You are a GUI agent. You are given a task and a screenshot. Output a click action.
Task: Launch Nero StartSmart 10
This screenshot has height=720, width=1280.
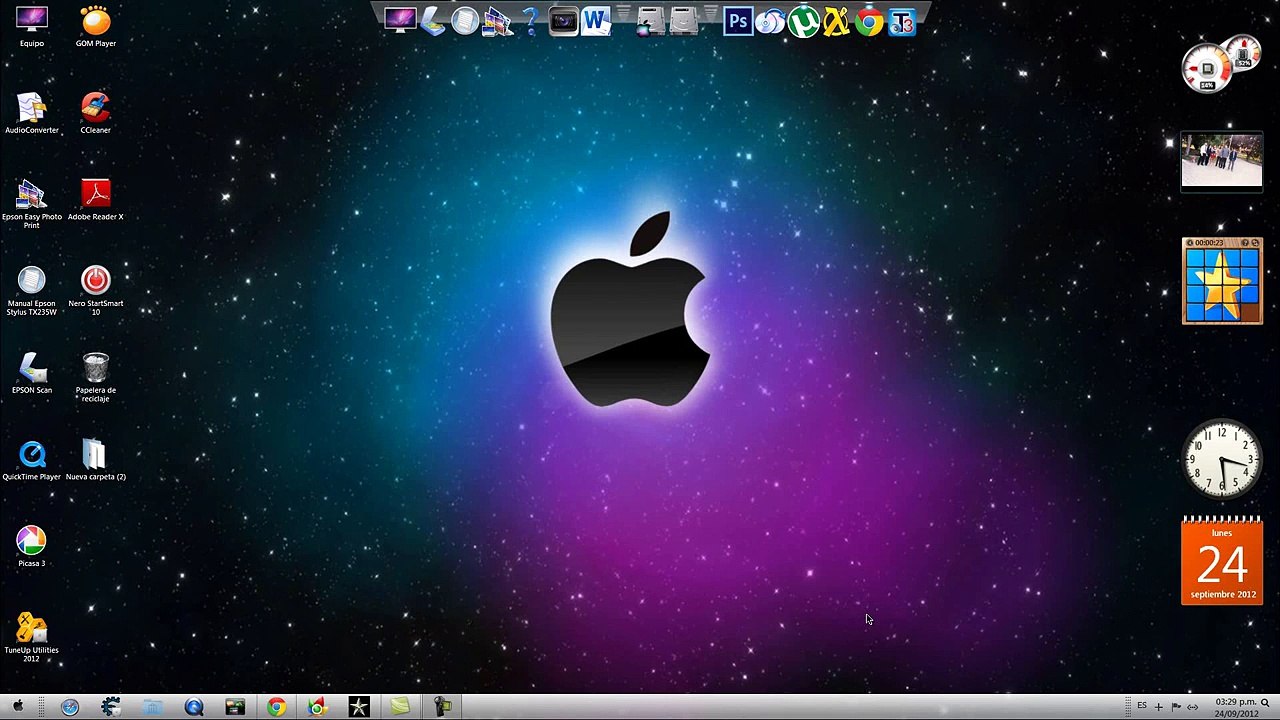[x=96, y=291]
